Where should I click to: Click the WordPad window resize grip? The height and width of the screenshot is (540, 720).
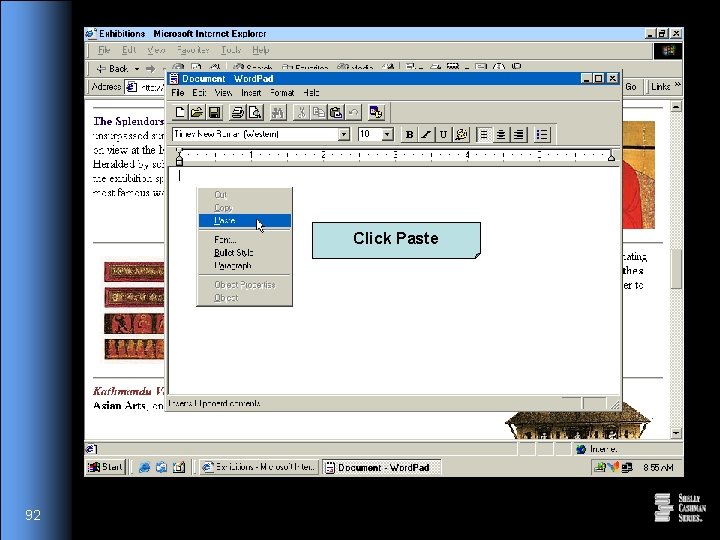(614, 404)
